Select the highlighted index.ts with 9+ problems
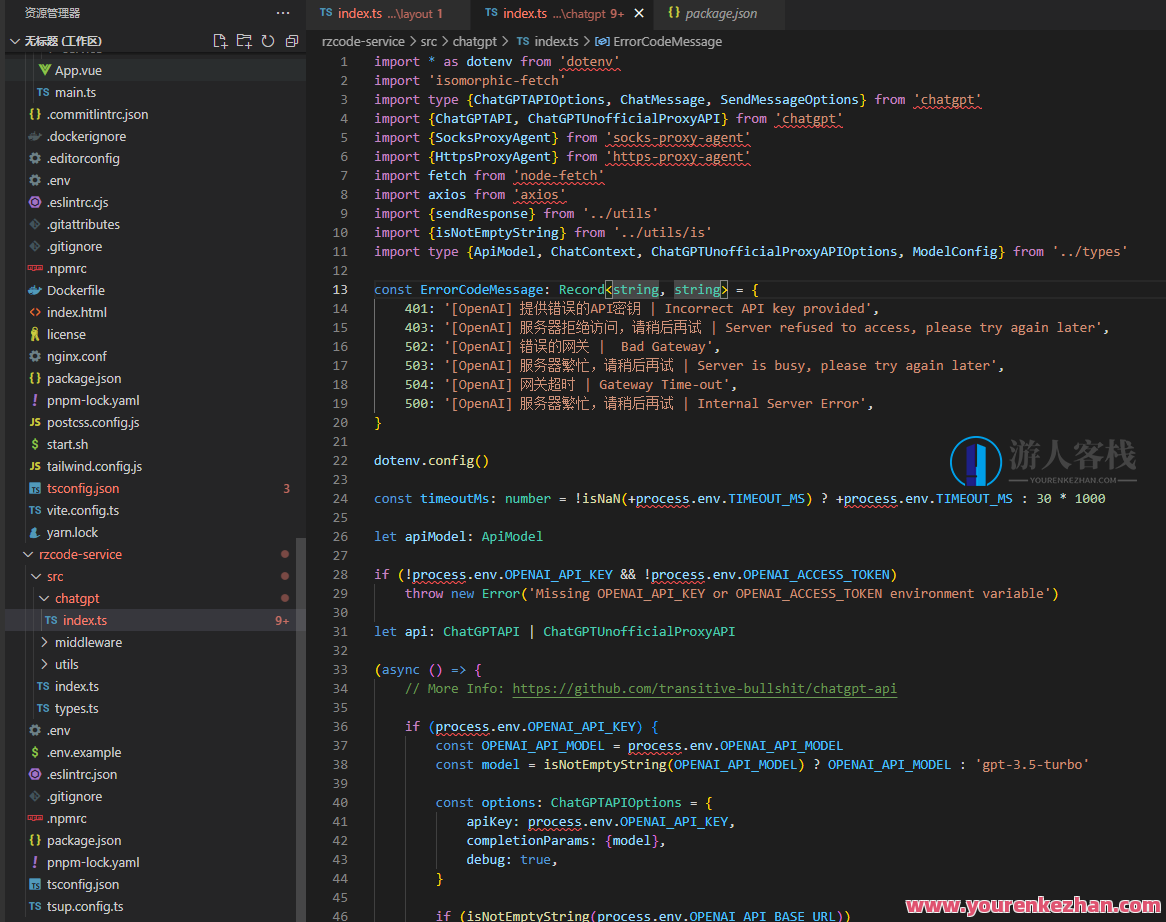Image resolution: width=1166 pixels, height=922 pixels. 155,620
